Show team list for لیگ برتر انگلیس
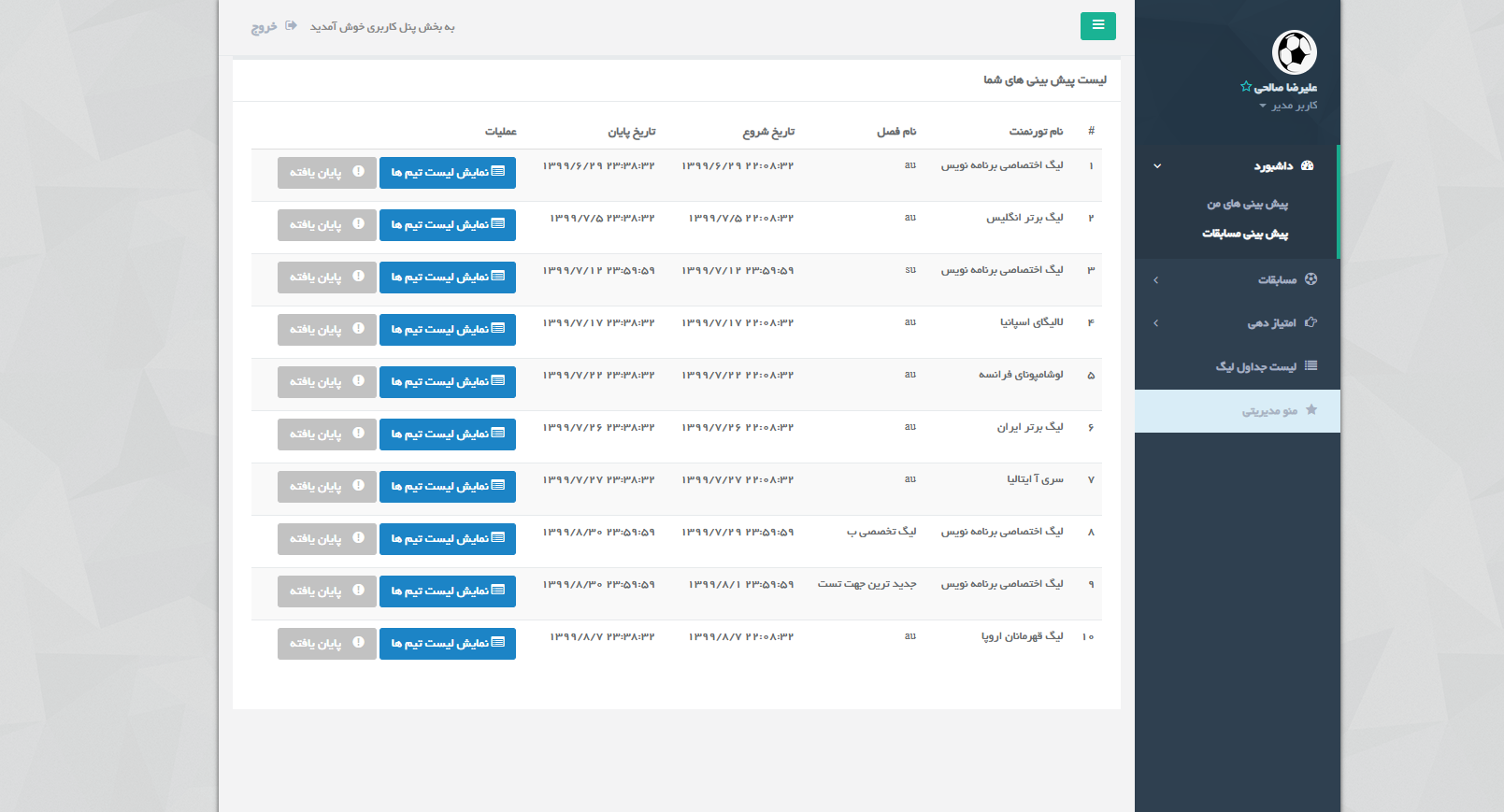The height and width of the screenshot is (812, 1504). pyautogui.click(x=447, y=225)
